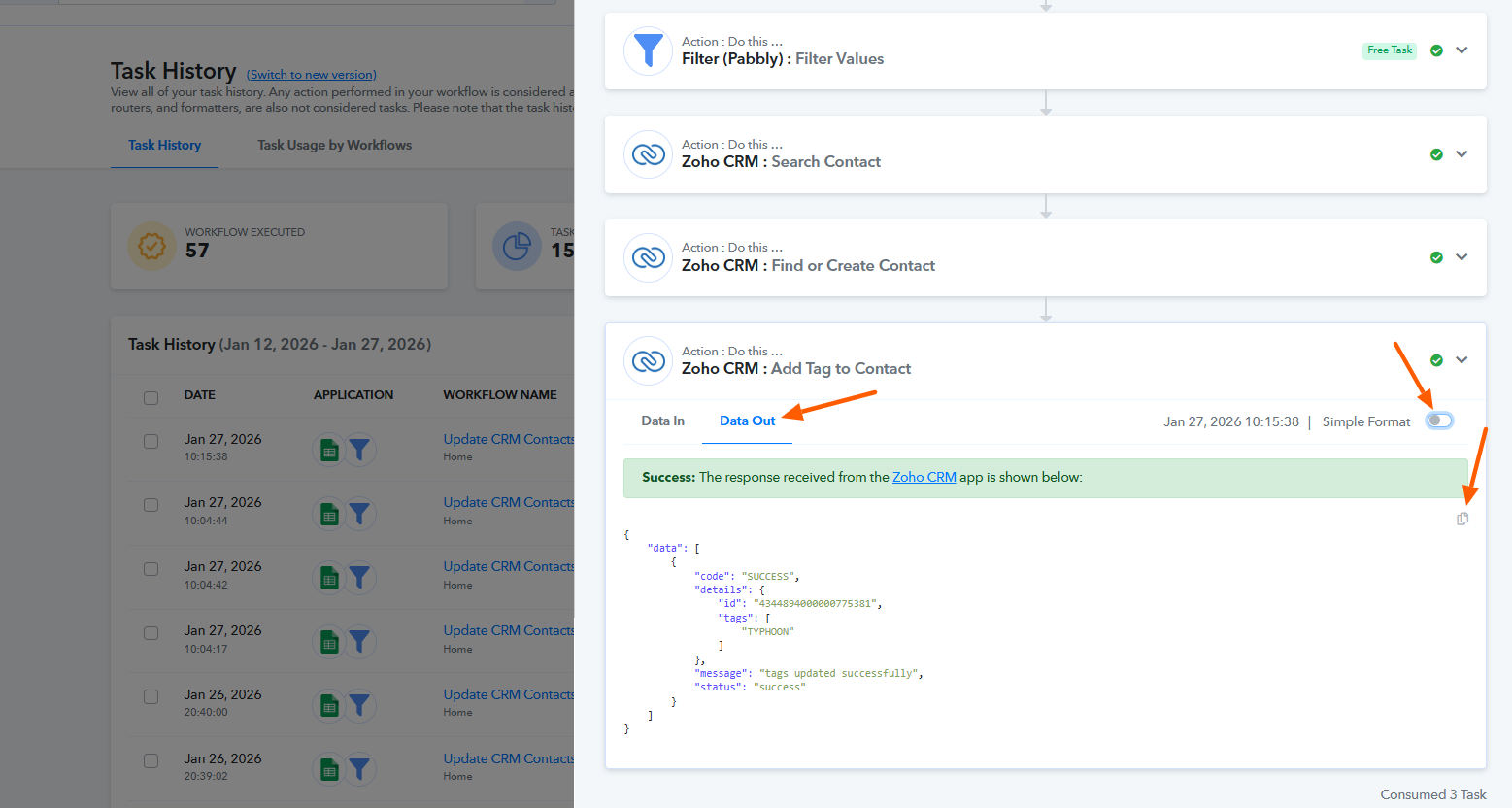
Task: Click the Find or Create Contact icon
Action: pos(648,257)
